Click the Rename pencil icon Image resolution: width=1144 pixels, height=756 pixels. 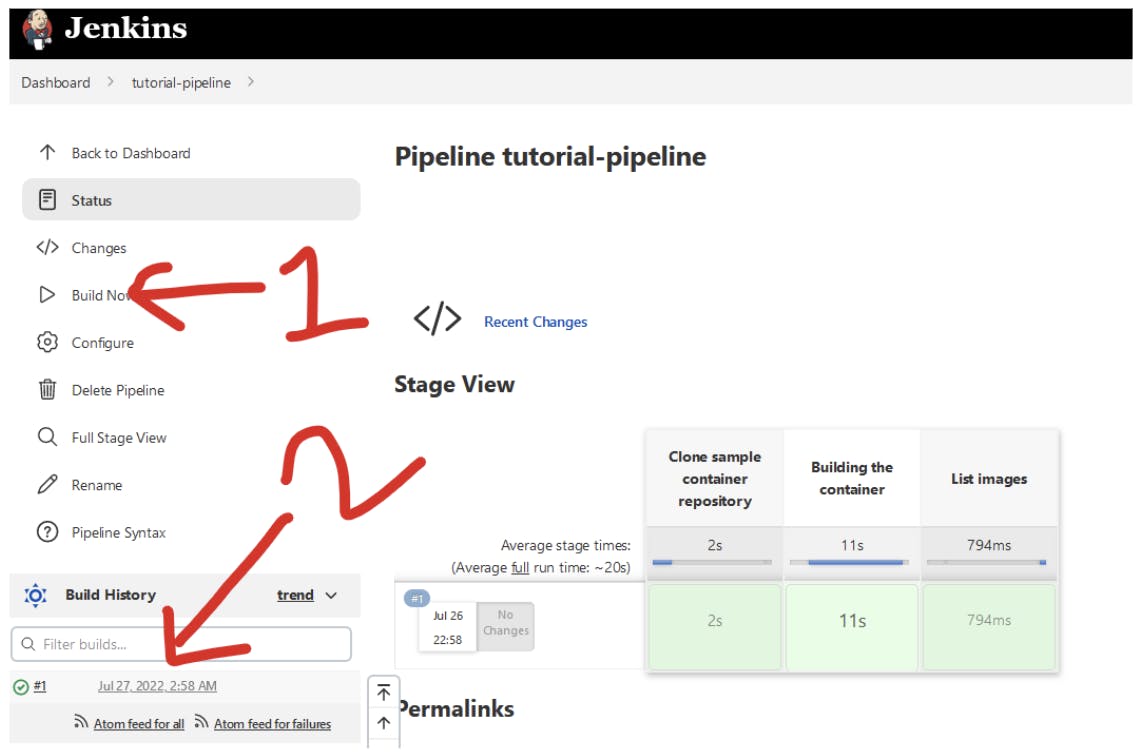click(x=47, y=485)
